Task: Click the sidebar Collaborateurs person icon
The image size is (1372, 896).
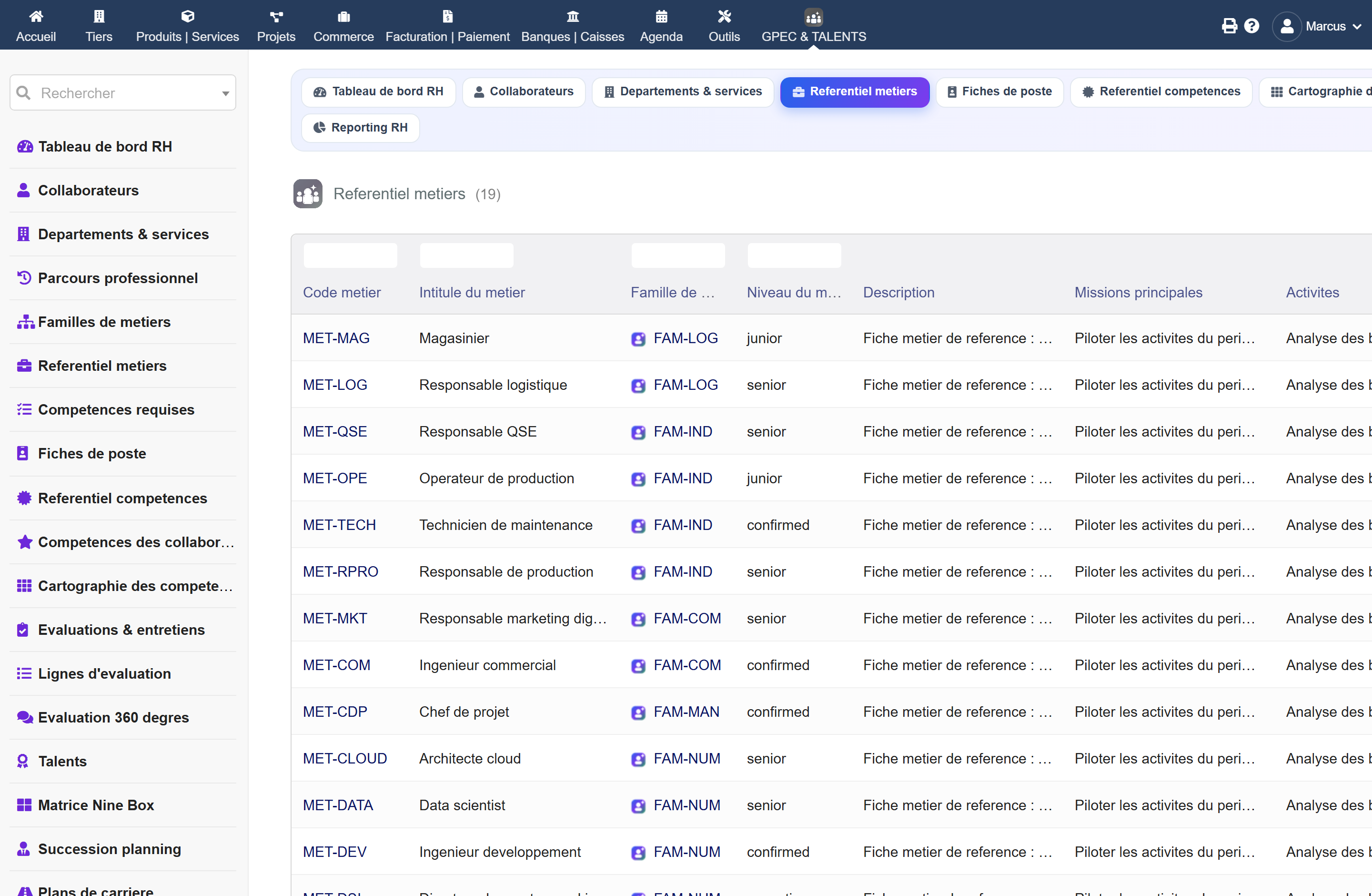Action: pyautogui.click(x=24, y=190)
